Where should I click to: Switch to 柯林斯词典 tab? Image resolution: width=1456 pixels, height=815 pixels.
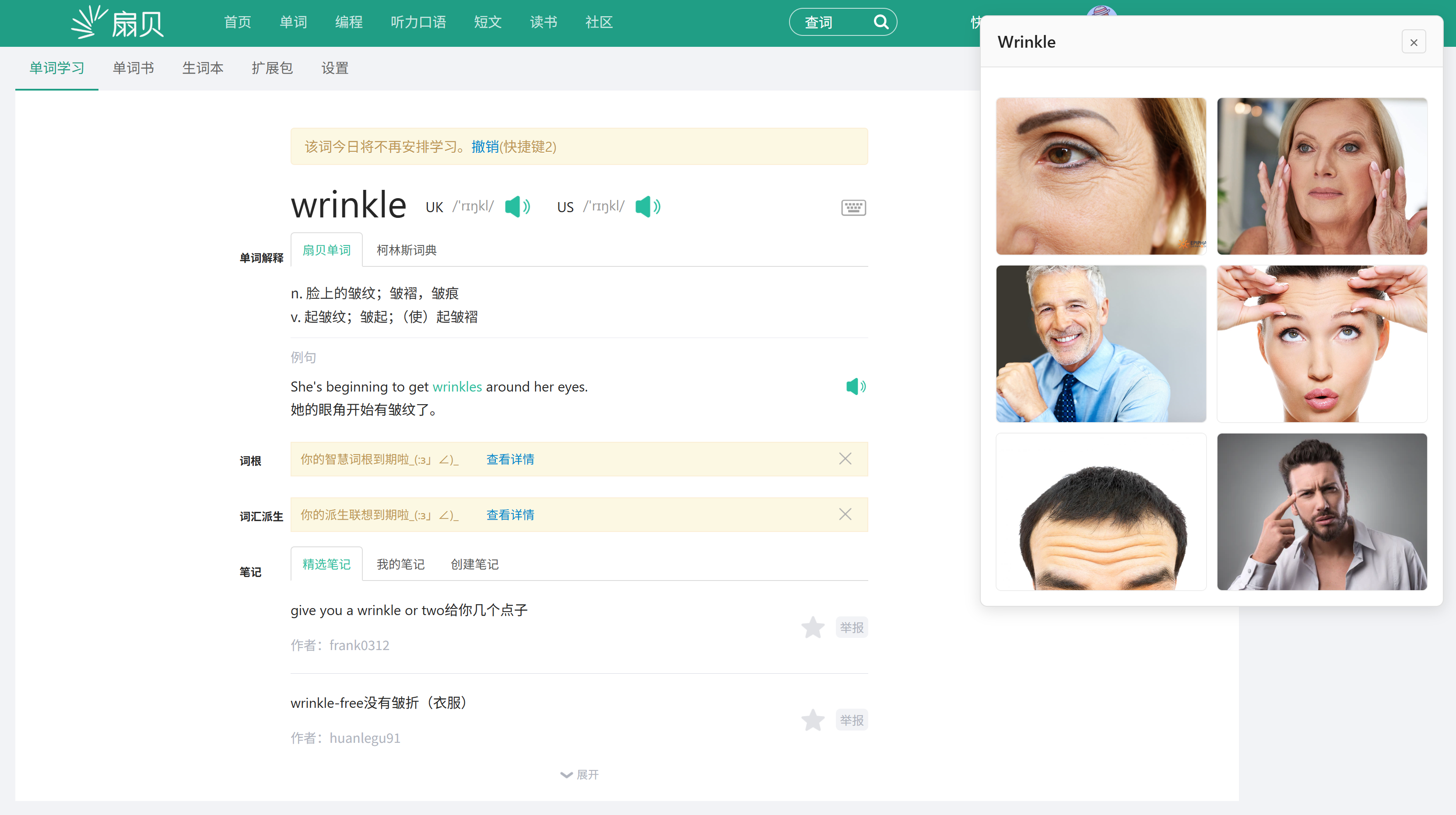click(x=407, y=250)
